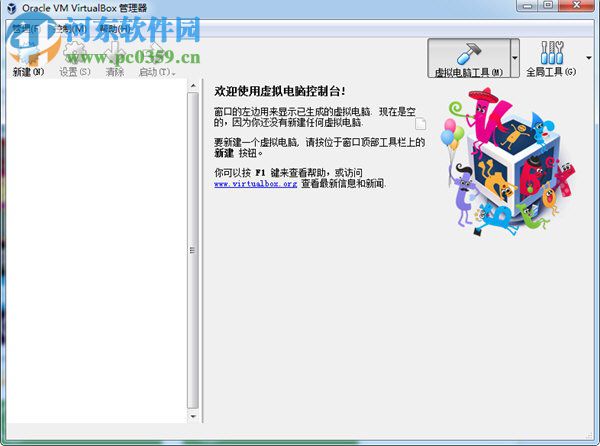600x446 pixels.
Task: Open the 管理(F) menu
Action: (26, 29)
